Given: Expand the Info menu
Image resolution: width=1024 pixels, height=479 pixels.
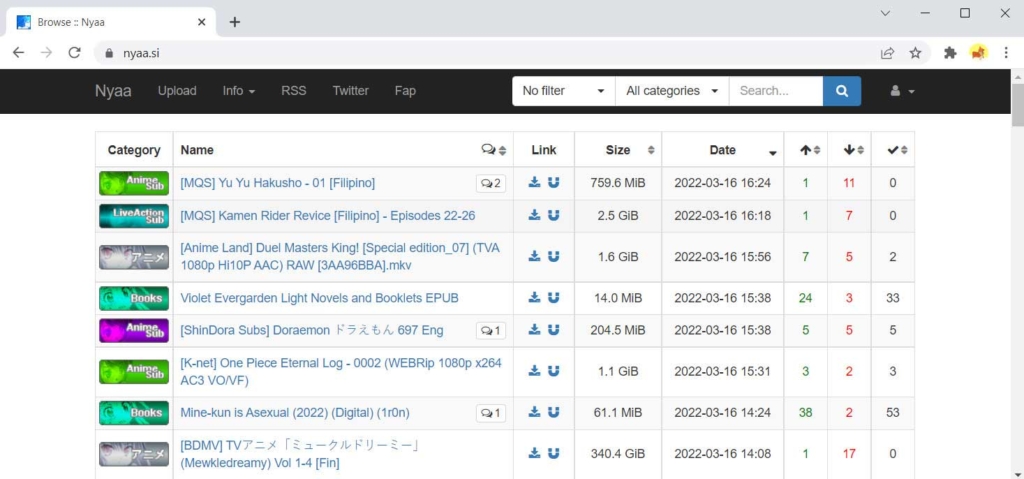Looking at the screenshot, I should click(x=238, y=91).
